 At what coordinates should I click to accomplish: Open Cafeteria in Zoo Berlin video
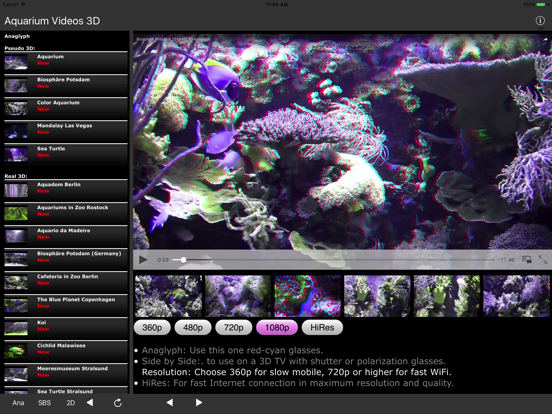pos(66,282)
